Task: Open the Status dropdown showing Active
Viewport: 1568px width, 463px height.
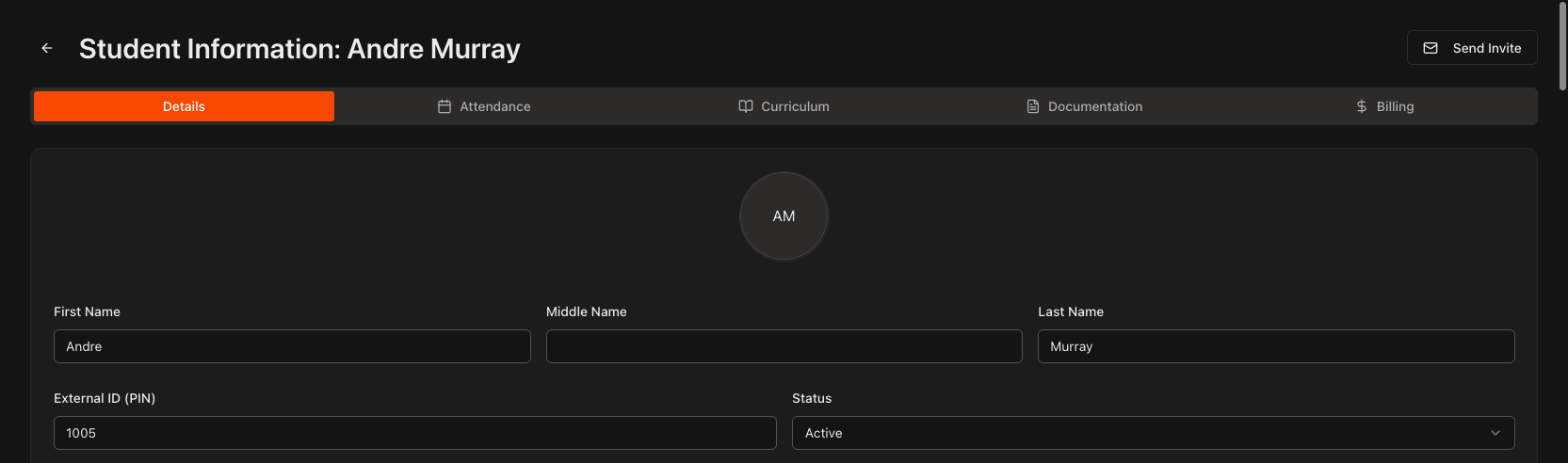Action: pos(1153,433)
